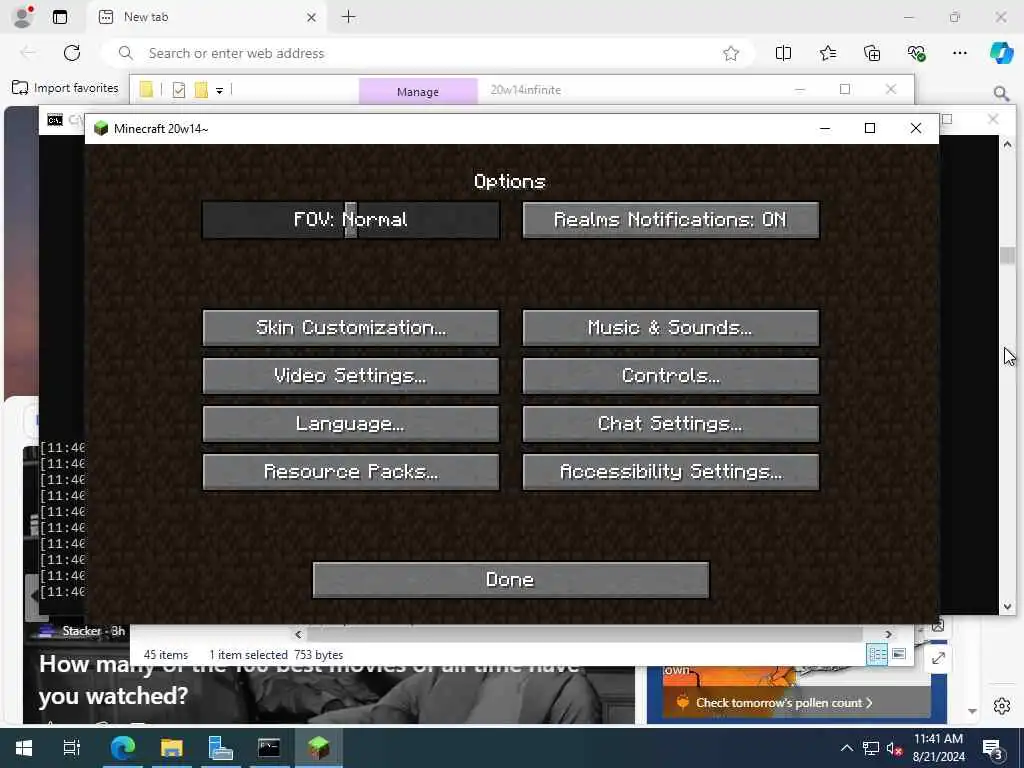Open Controls settings
The height and width of the screenshot is (768, 1024).
671,376
